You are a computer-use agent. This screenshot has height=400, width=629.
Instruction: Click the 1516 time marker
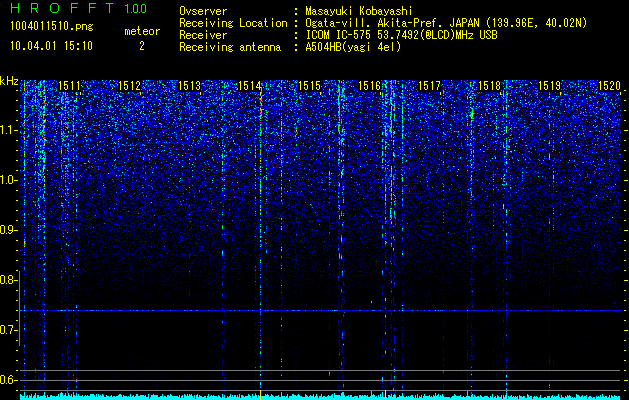click(369, 86)
